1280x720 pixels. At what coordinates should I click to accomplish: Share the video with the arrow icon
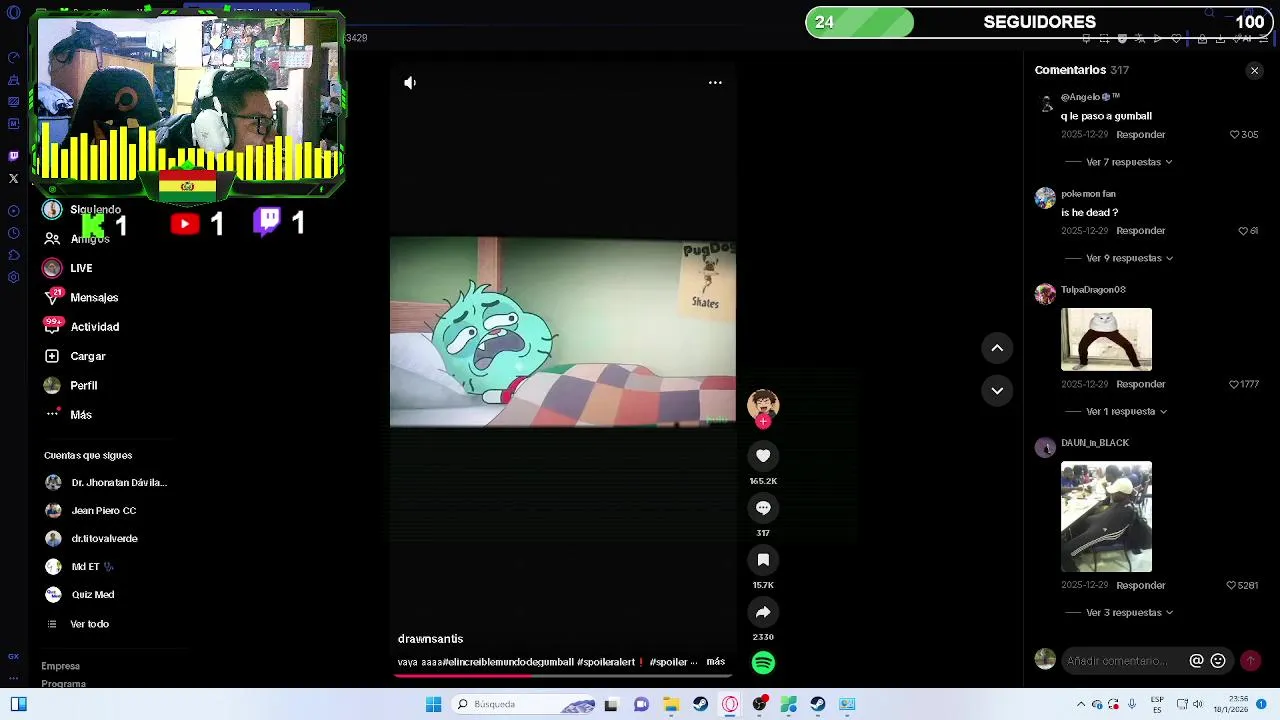coord(763,612)
